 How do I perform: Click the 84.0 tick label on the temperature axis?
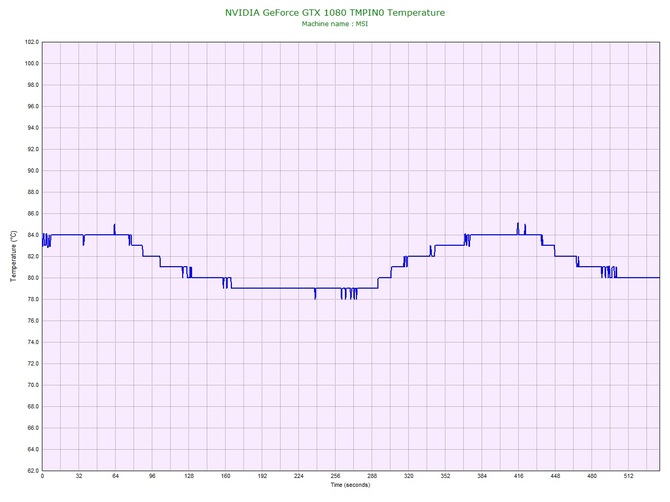click(x=31, y=235)
